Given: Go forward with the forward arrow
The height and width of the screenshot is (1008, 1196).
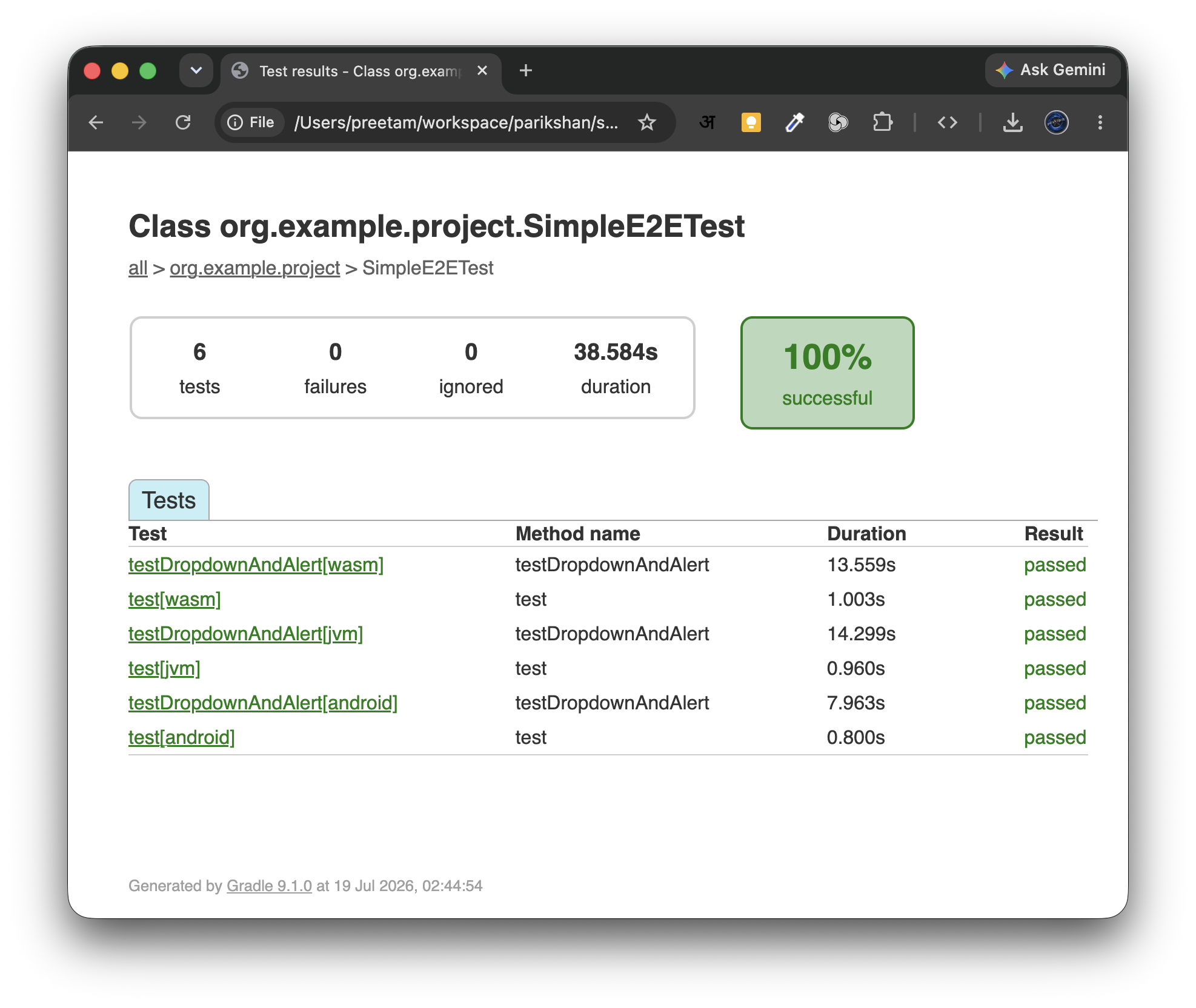Looking at the screenshot, I should point(139,123).
